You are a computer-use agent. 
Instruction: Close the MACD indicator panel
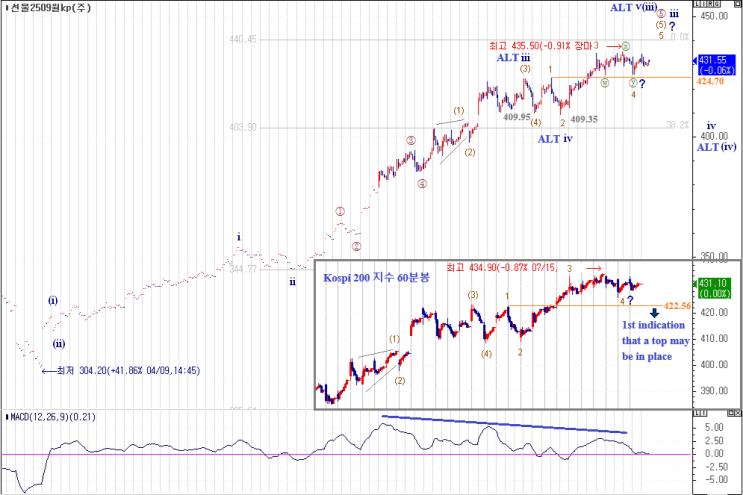point(738,413)
